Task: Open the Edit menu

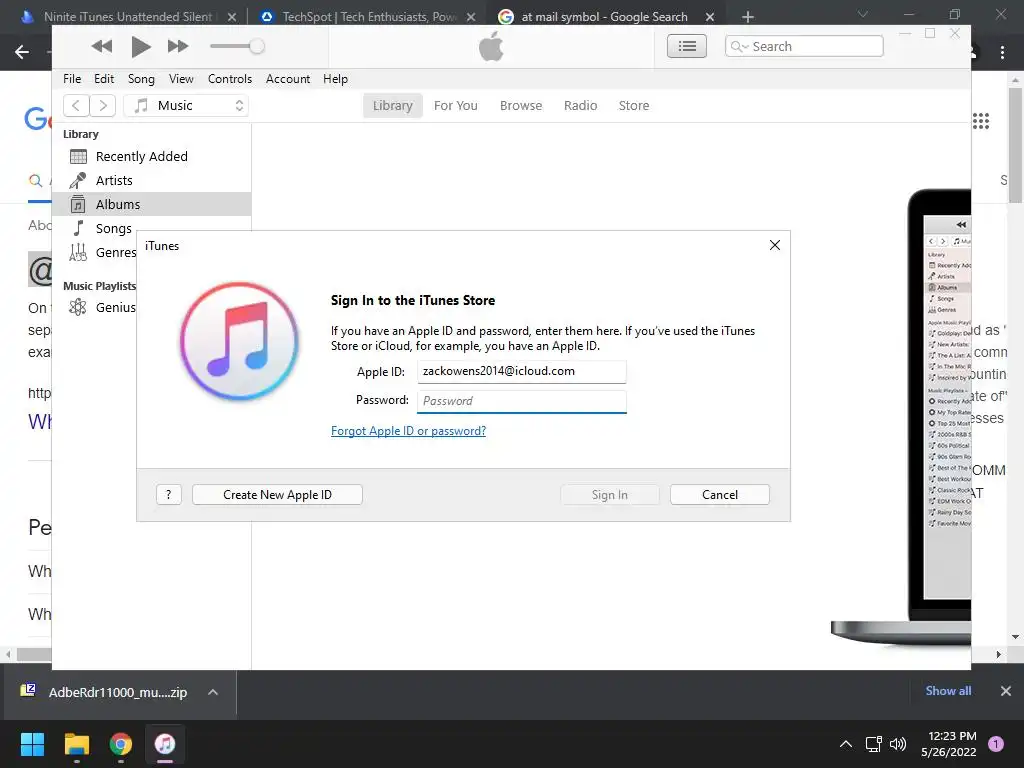Action: coord(104,79)
